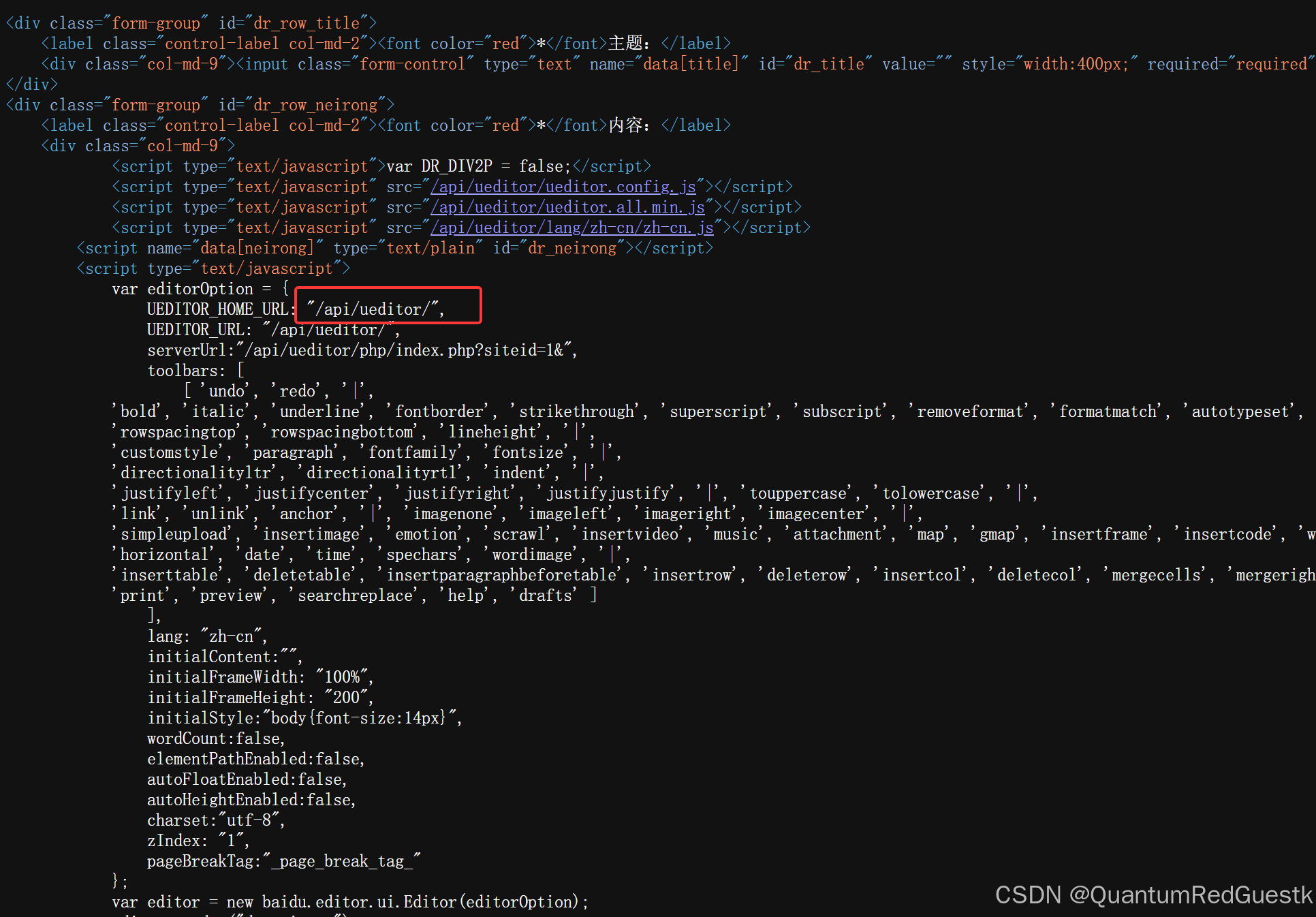Click the 'searchreplace' toolbar string

tap(355, 595)
